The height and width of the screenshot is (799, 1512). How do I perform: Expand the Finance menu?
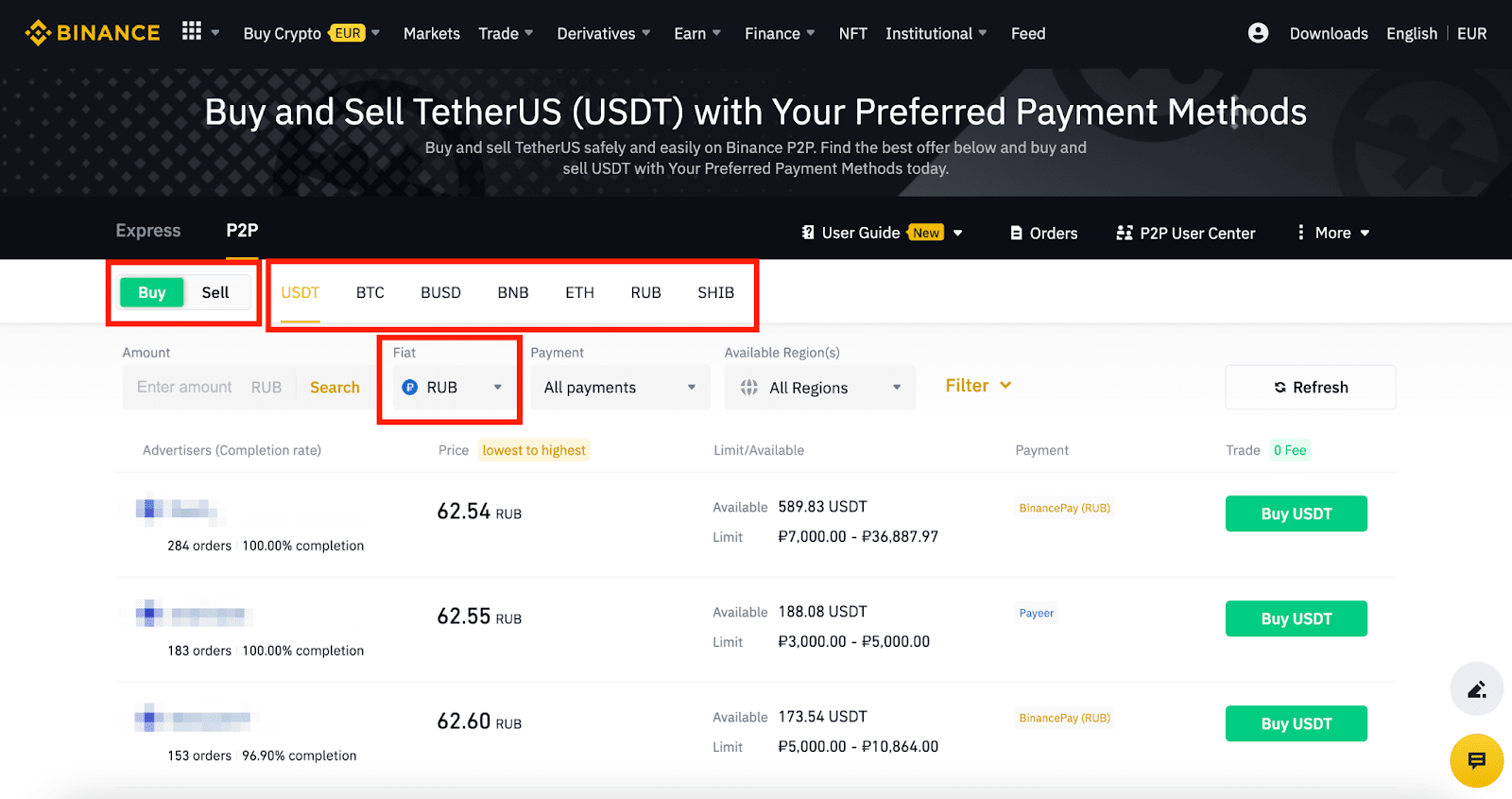779,33
